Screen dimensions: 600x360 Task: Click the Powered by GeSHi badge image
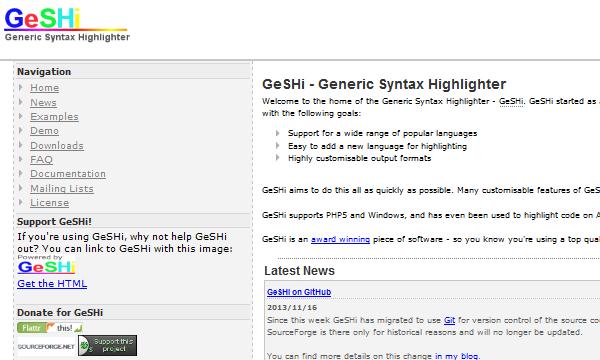coord(46,264)
